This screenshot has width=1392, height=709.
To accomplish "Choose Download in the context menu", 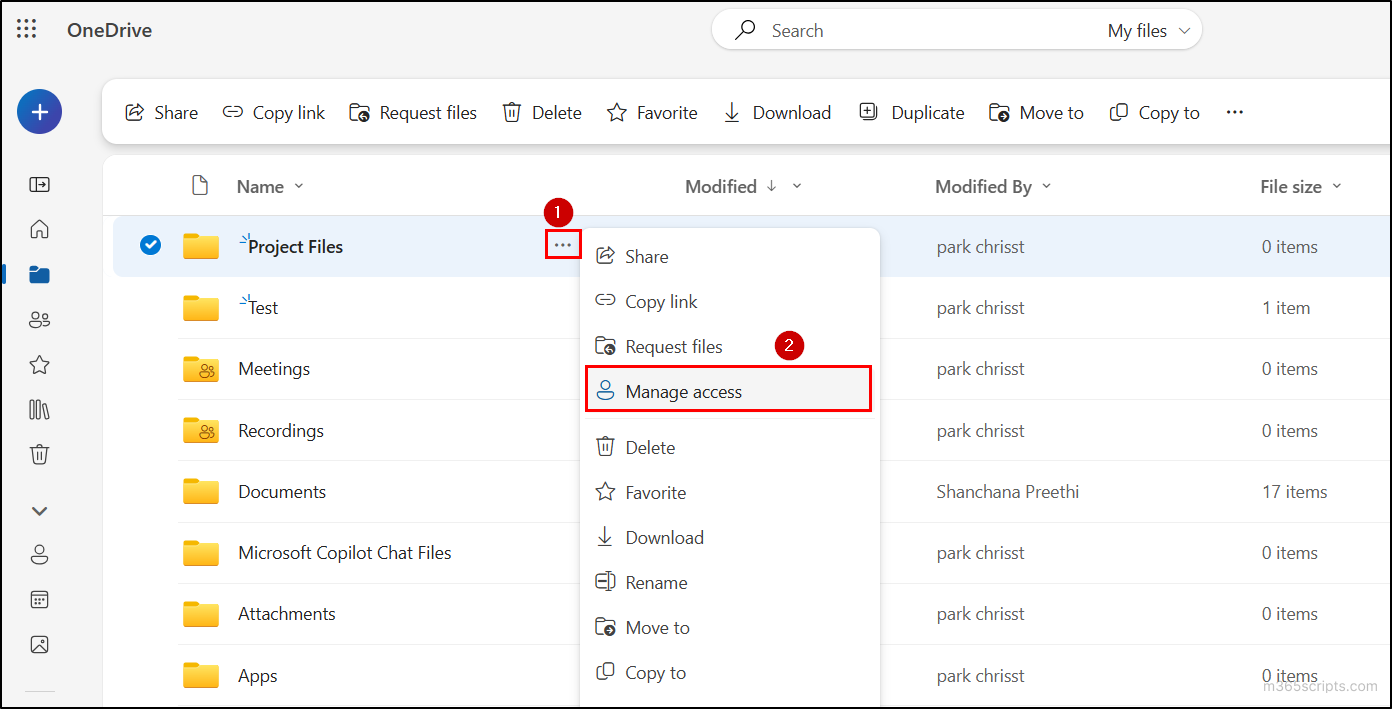I will pos(730,537).
